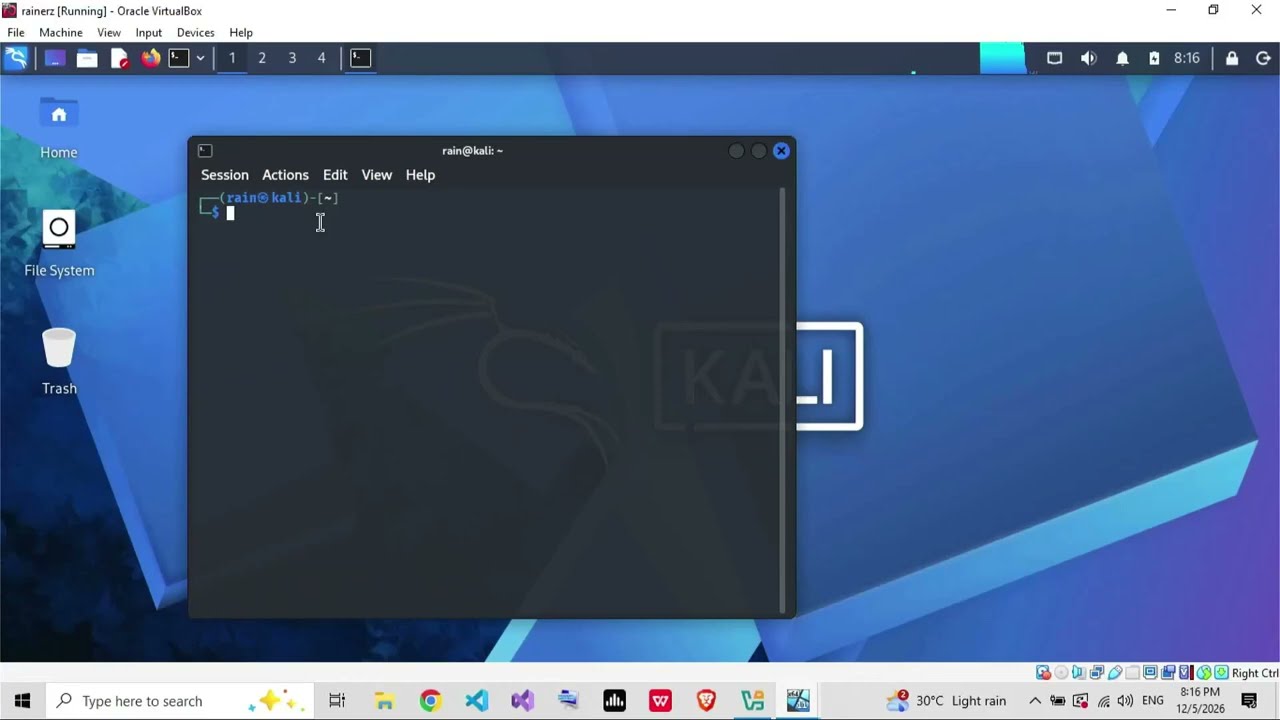Select the terminal window button in Kali panel

click(x=361, y=58)
